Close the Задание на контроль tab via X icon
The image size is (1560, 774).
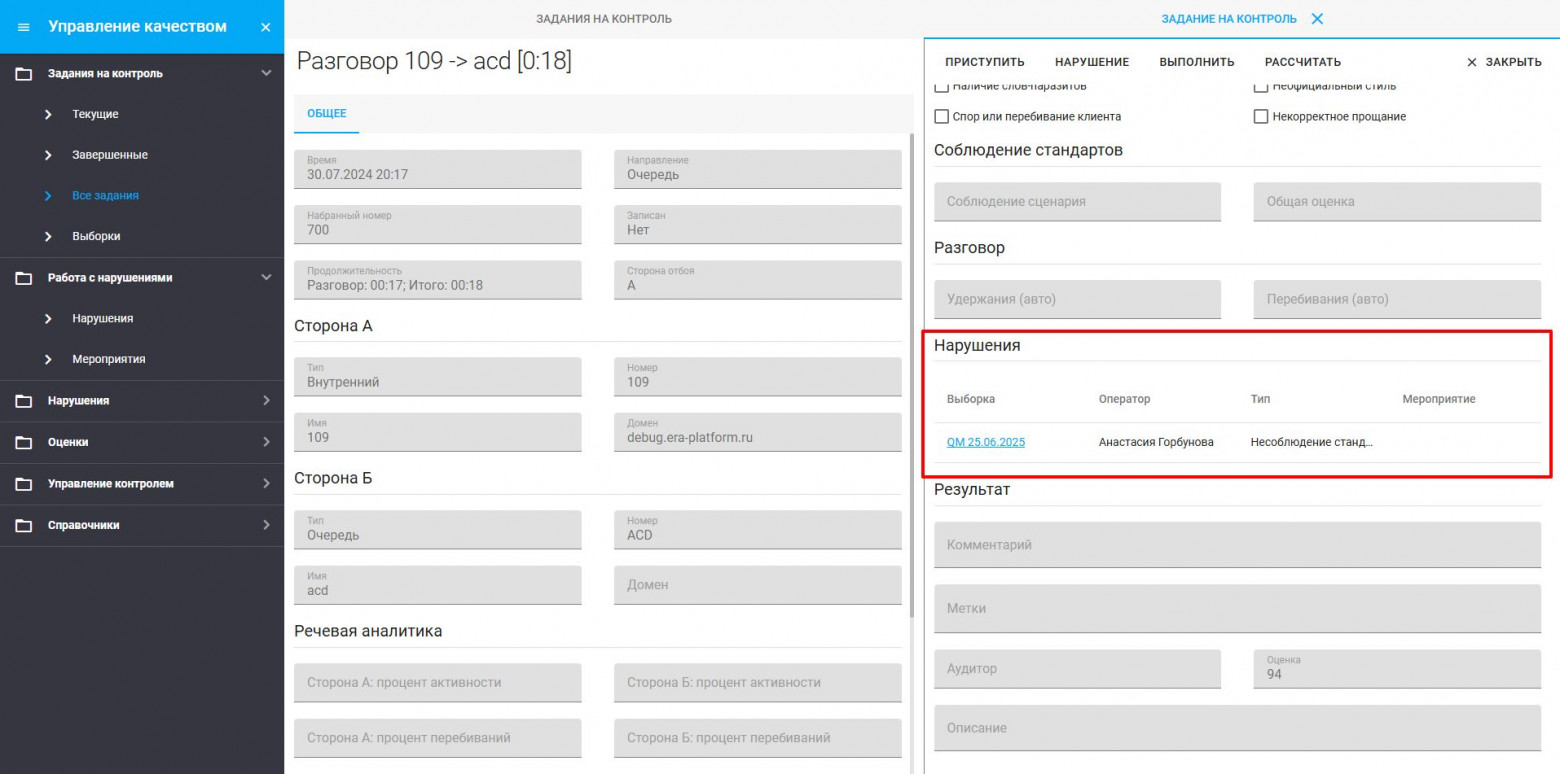click(x=1316, y=19)
